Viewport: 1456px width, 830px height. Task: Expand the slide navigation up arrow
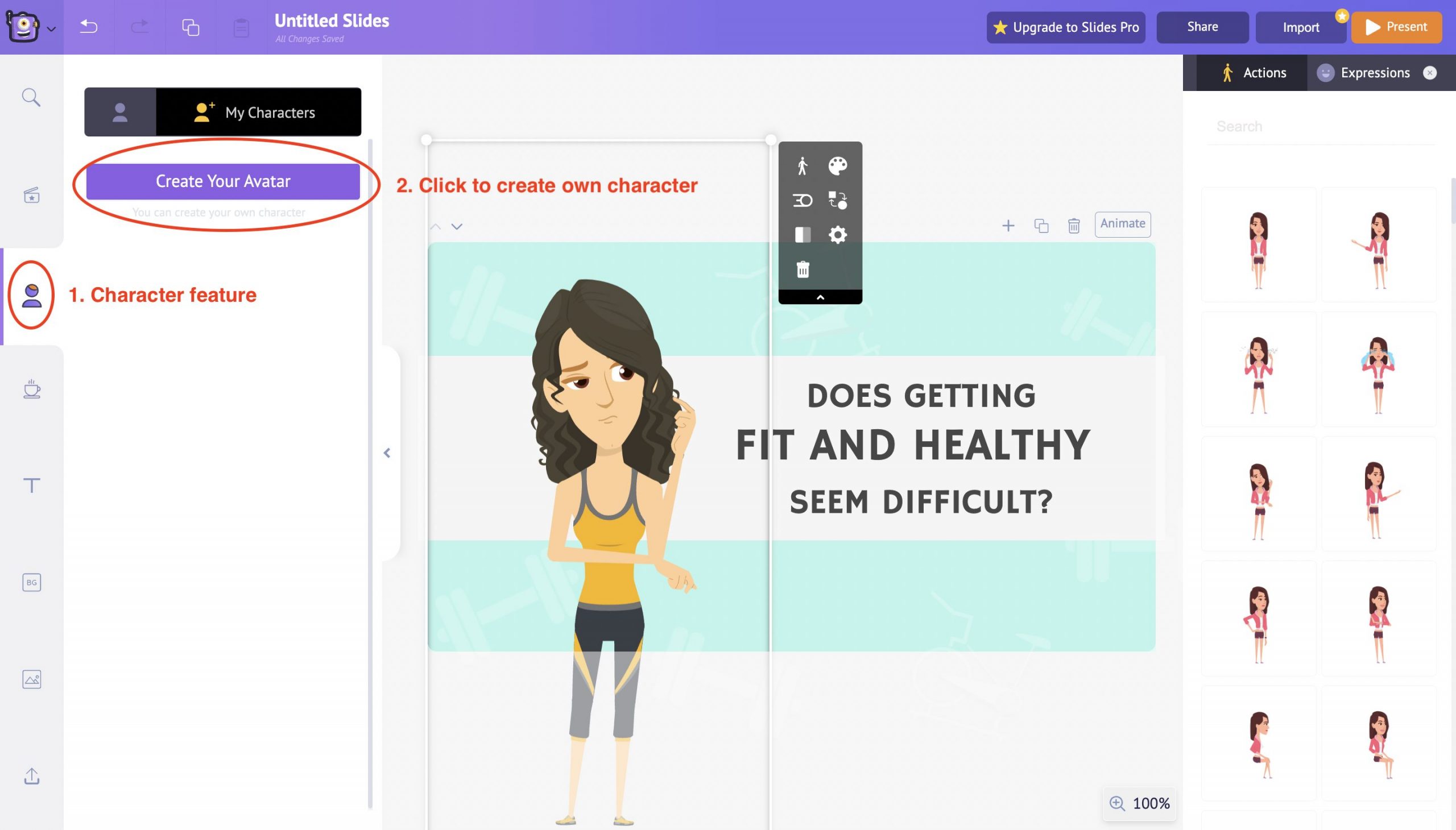click(x=436, y=227)
